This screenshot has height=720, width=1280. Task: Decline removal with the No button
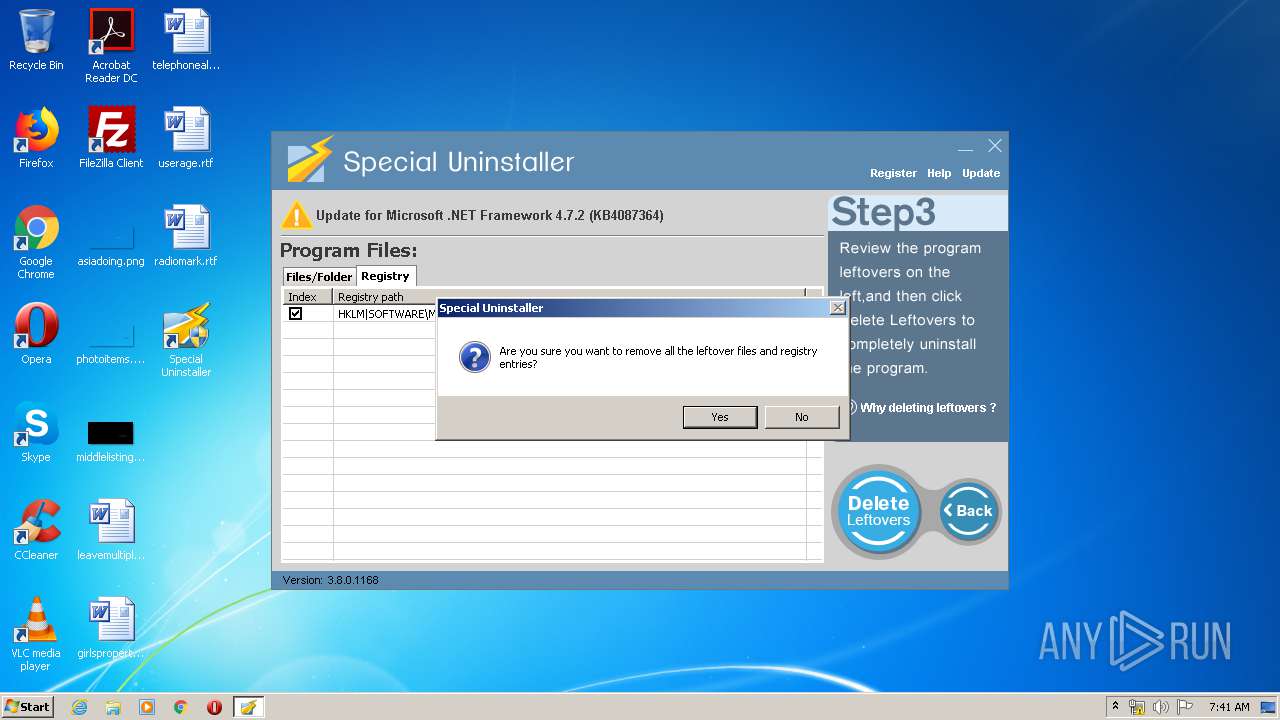tap(802, 417)
